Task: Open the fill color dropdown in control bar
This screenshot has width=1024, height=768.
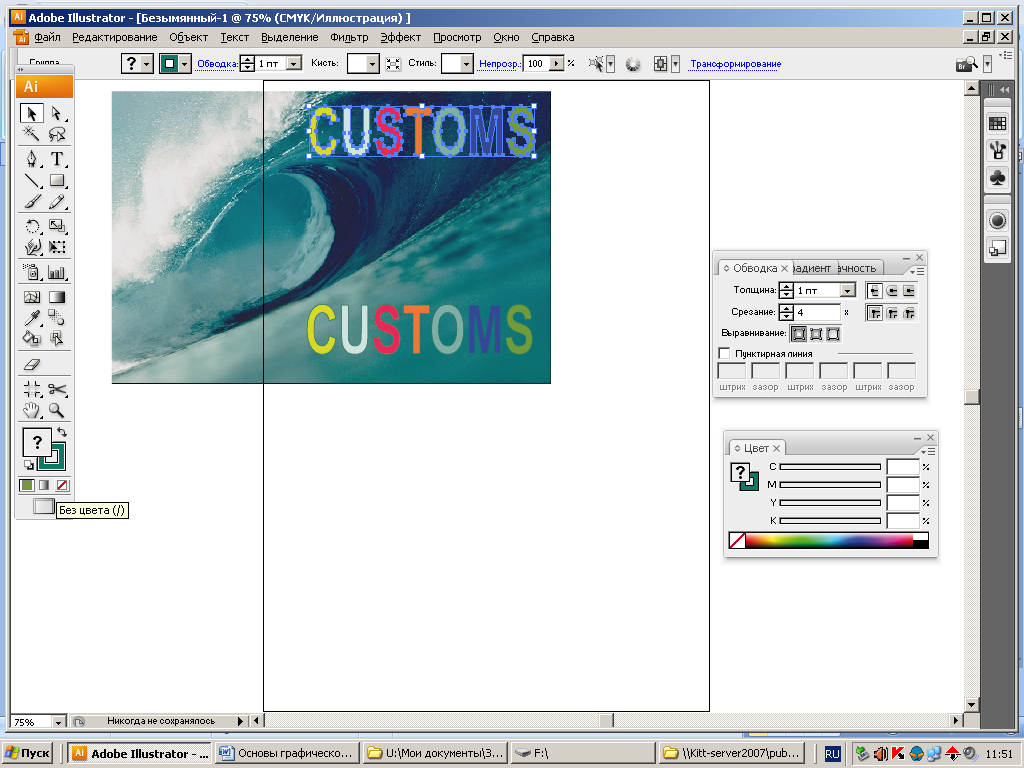Action: coord(147,63)
